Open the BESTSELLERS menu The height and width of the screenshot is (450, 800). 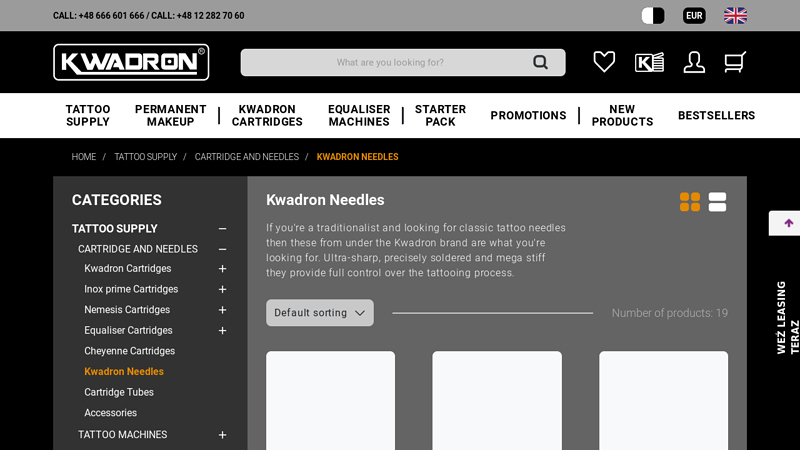point(716,115)
